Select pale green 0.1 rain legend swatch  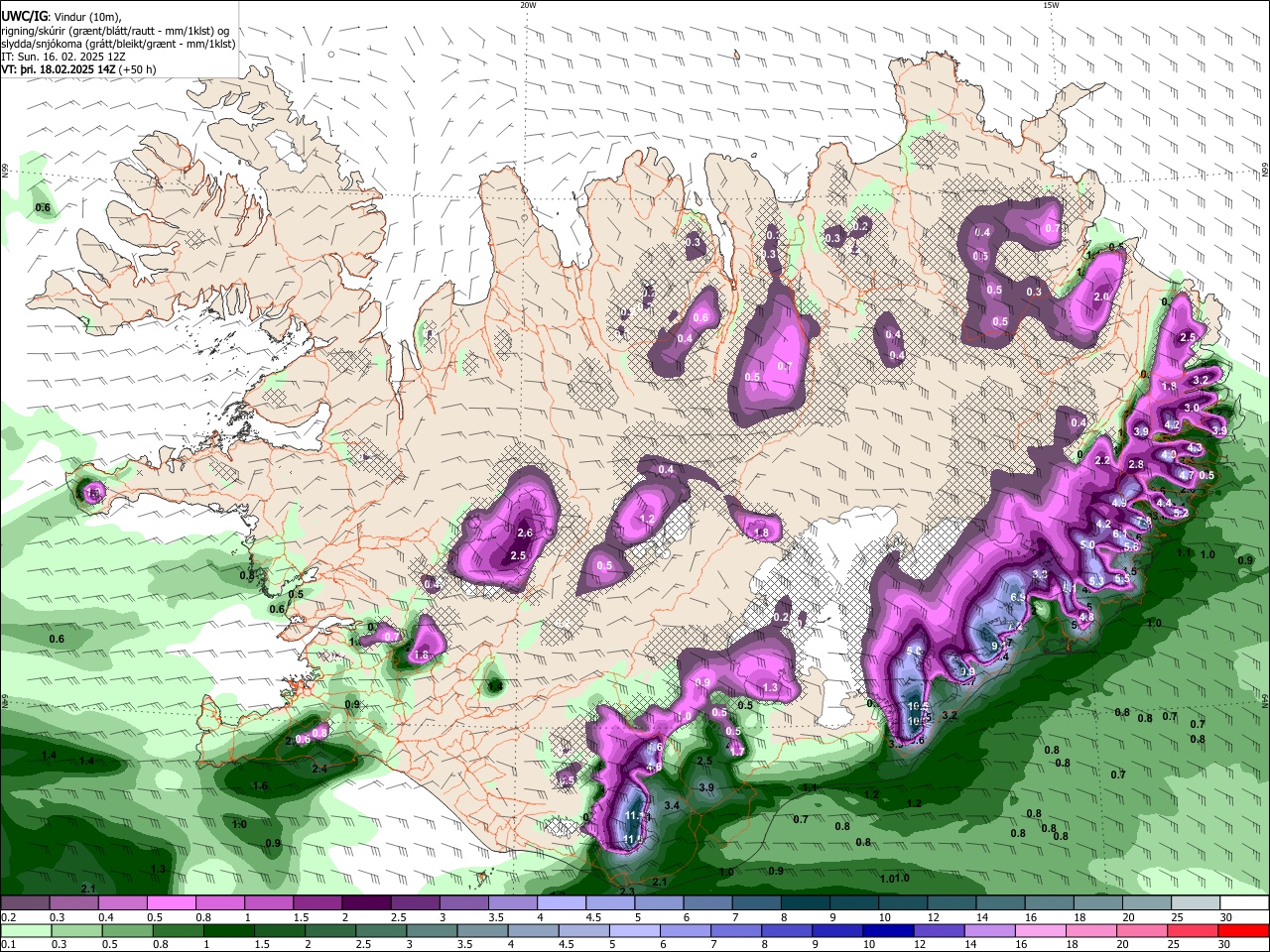26,930
